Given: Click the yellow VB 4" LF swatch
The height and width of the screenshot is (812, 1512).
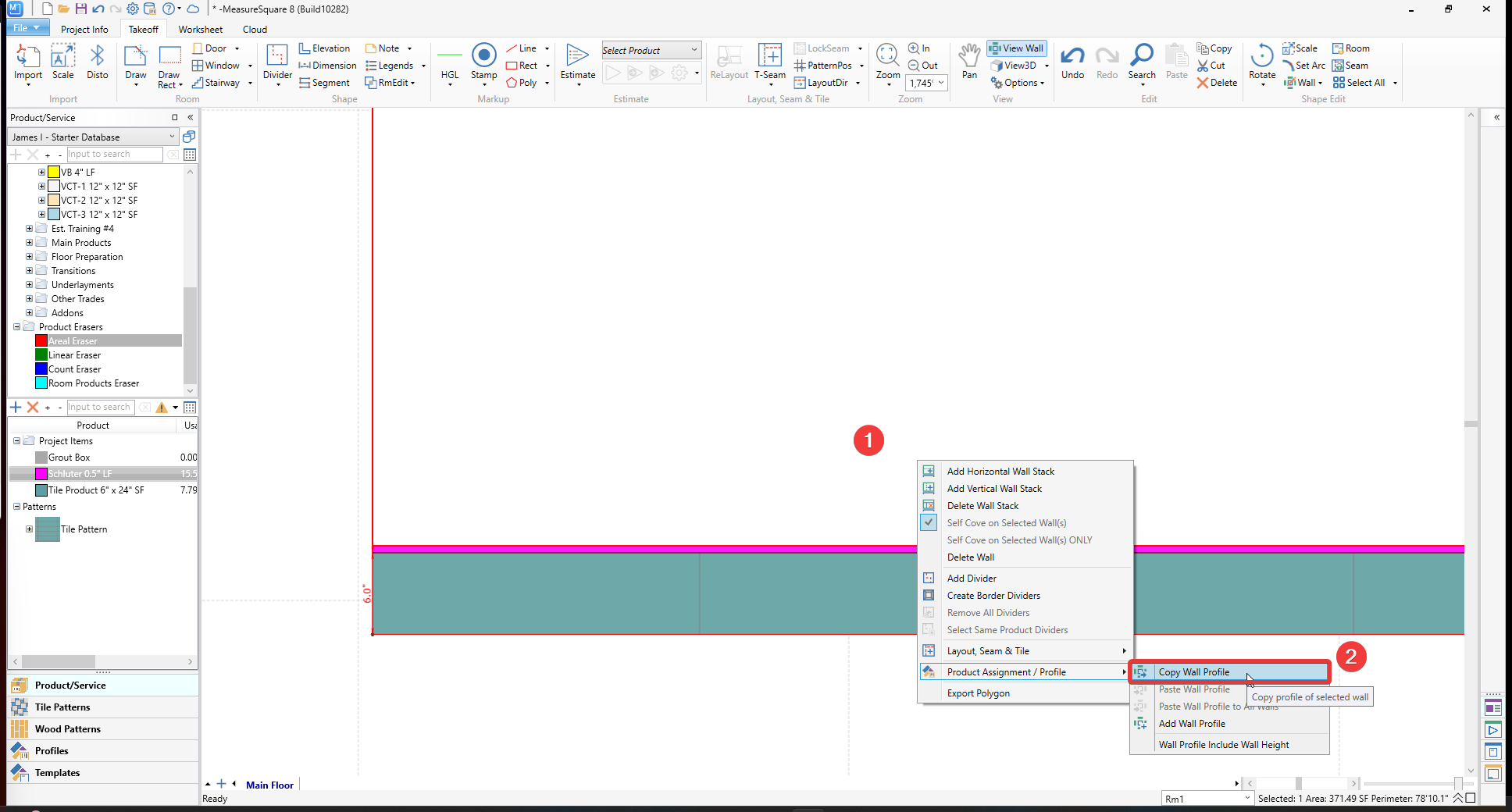Looking at the screenshot, I should coord(54,172).
